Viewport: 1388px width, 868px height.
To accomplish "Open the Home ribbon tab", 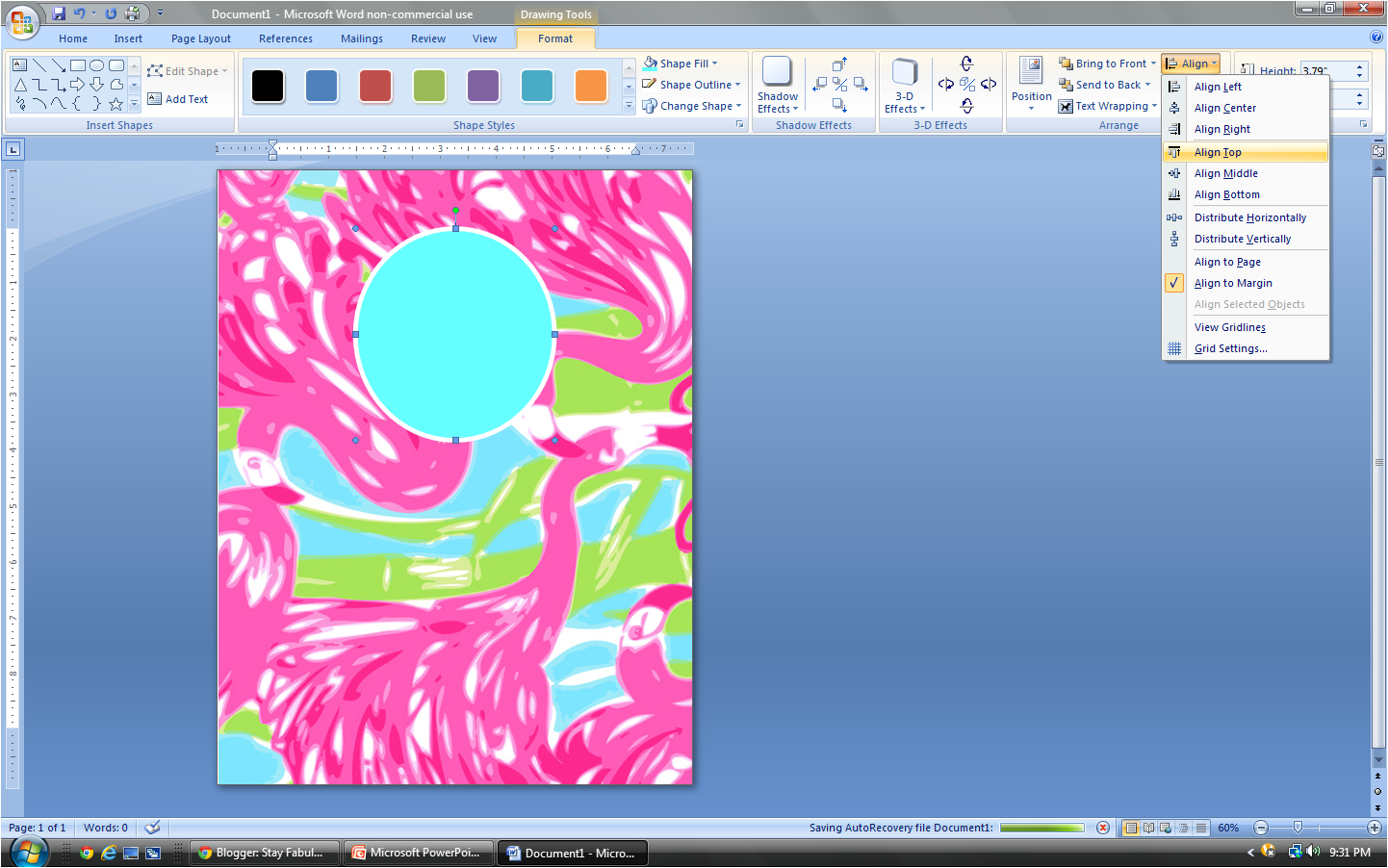I will (73, 38).
